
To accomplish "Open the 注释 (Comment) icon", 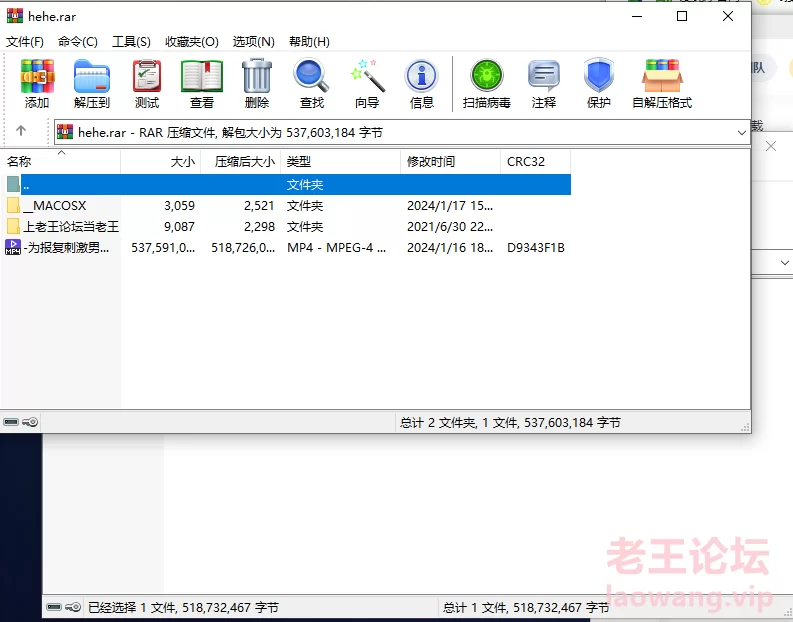I will pyautogui.click(x=544, y=84).
